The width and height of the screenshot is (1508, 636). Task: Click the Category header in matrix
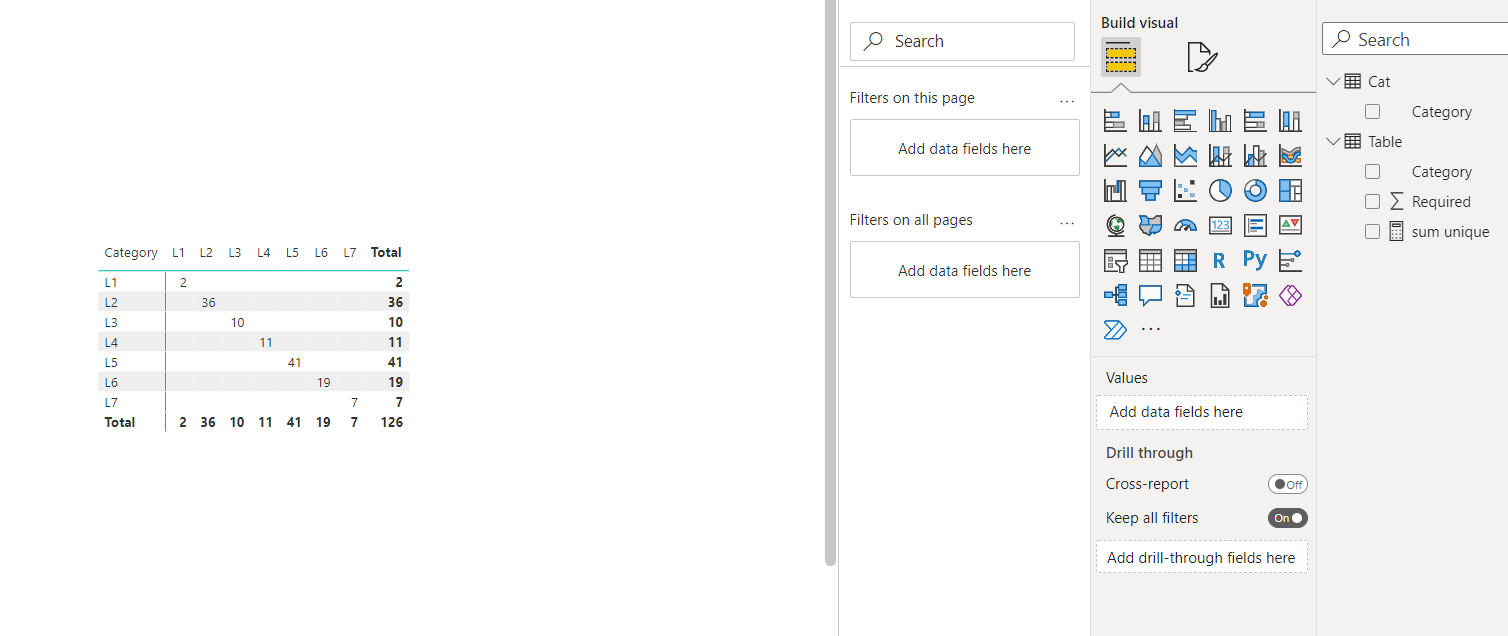pos(131,253)
